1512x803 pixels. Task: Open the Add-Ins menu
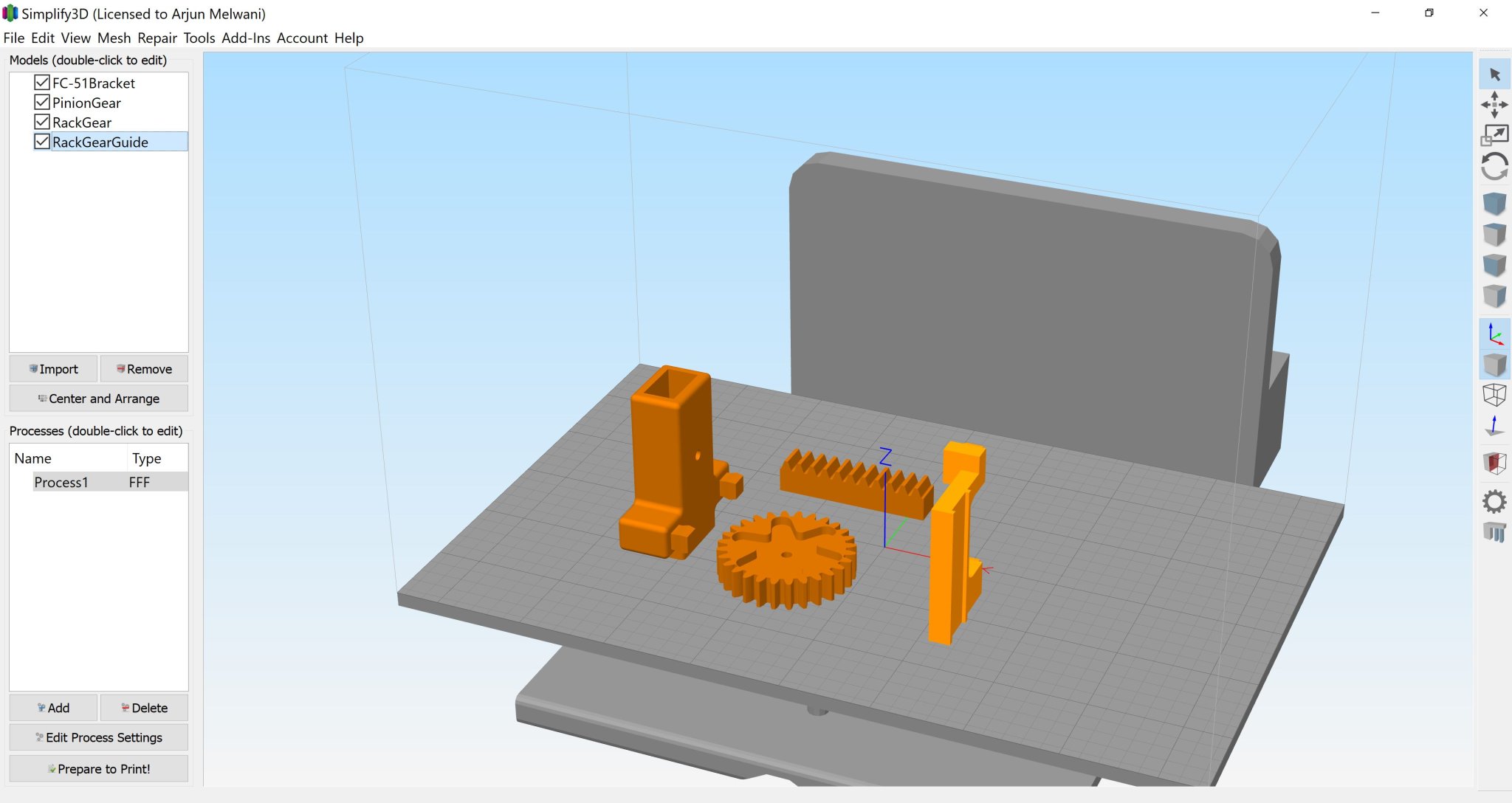pyautogui.click(x=246, y=38)
